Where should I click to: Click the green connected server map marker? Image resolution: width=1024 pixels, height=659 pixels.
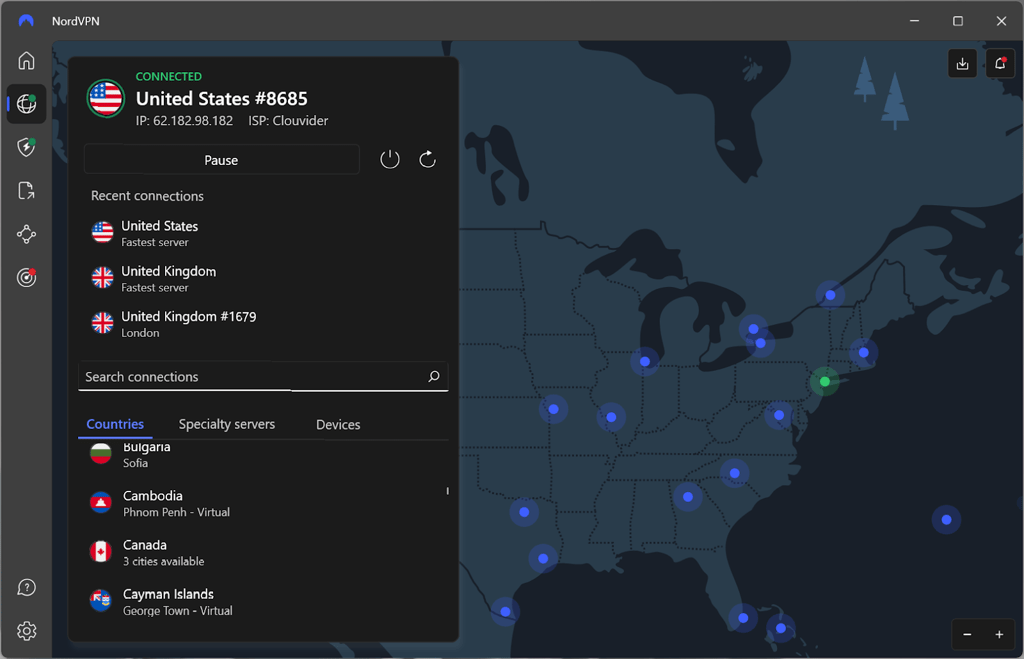(x=825, y=381)
